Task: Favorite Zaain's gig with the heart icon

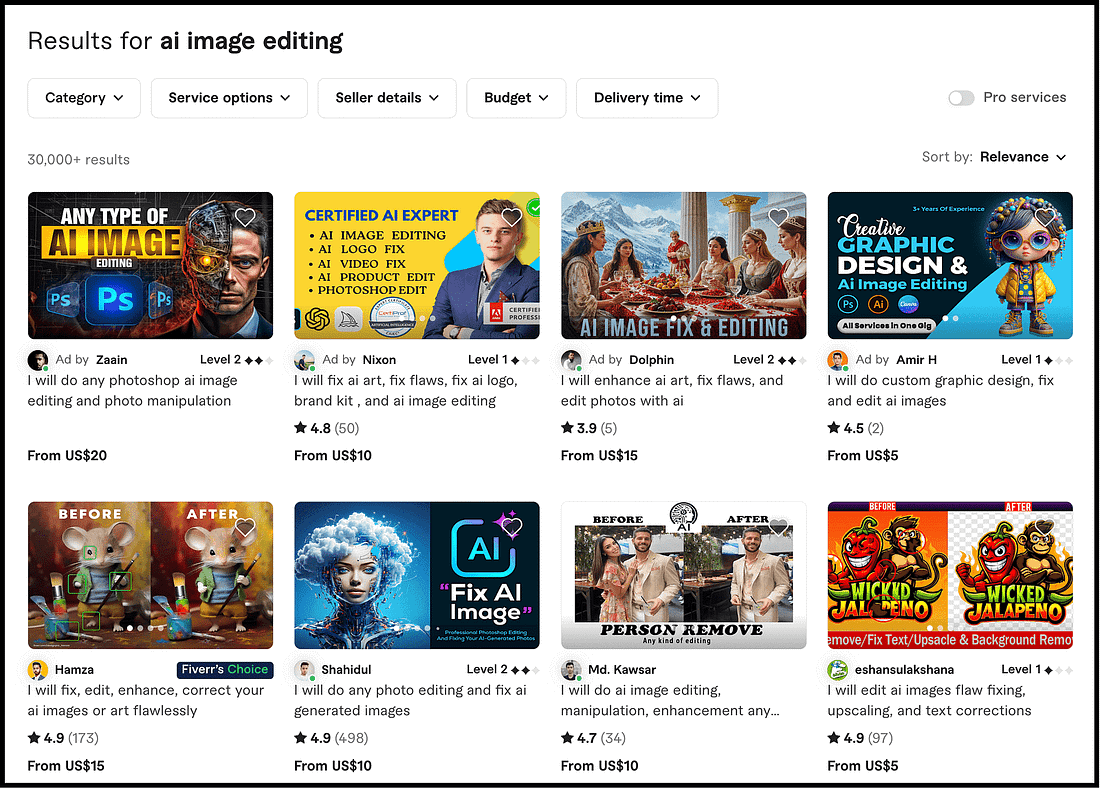Action: coord(245,217)
